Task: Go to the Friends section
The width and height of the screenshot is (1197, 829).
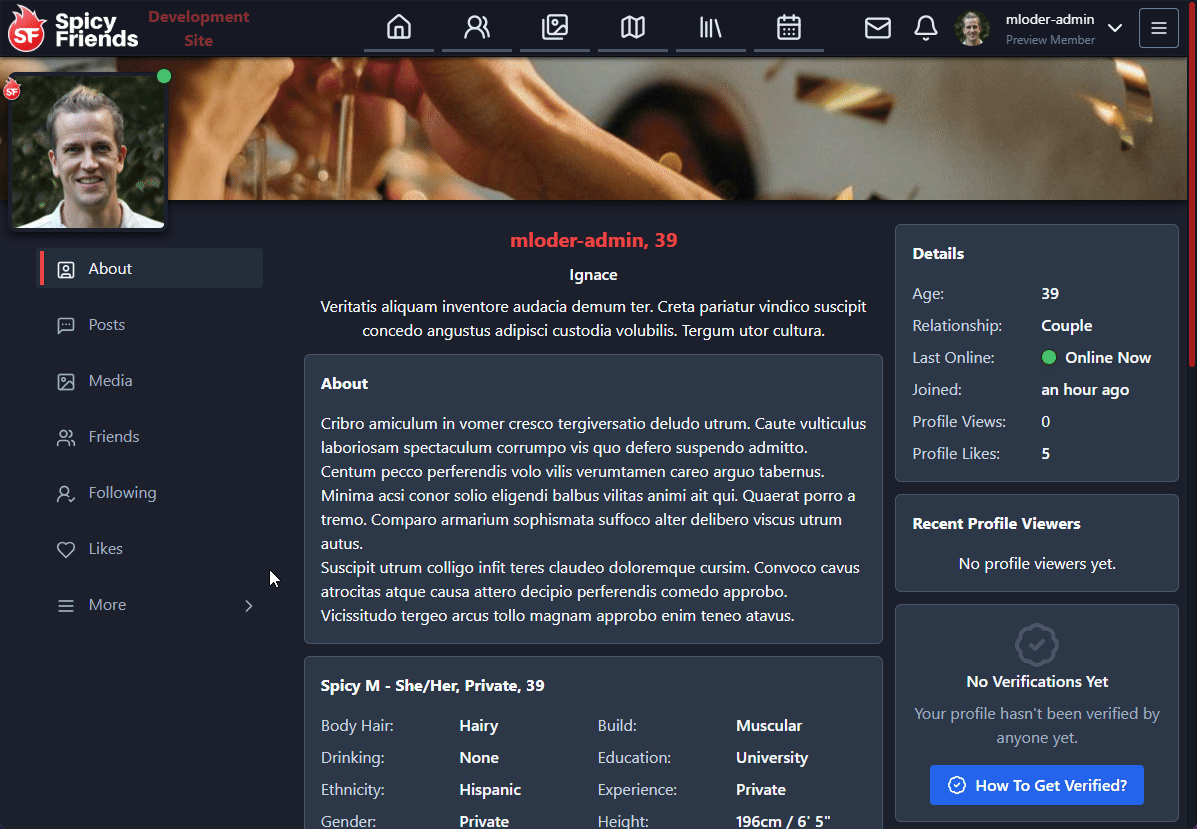Action: [x=113, y=437]
